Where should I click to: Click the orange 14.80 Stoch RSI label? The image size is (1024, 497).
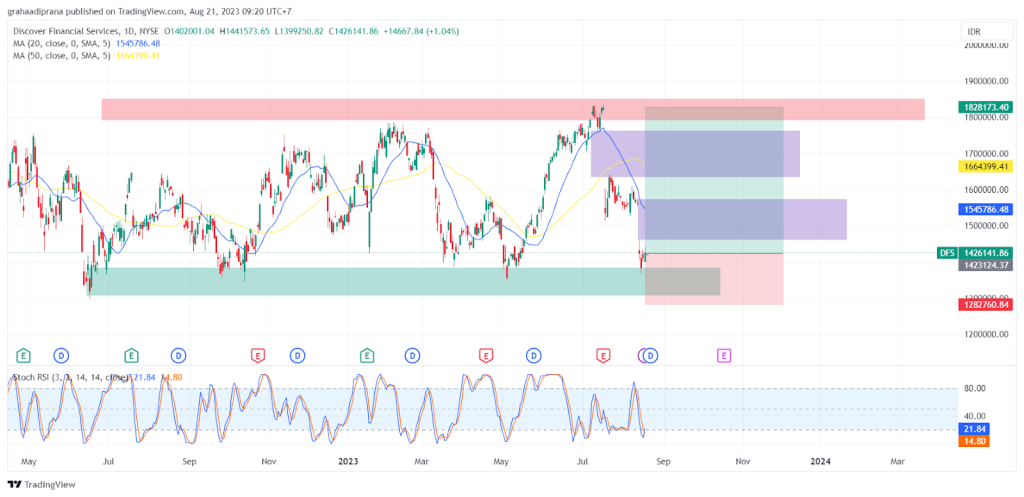[x=974, y=441]
